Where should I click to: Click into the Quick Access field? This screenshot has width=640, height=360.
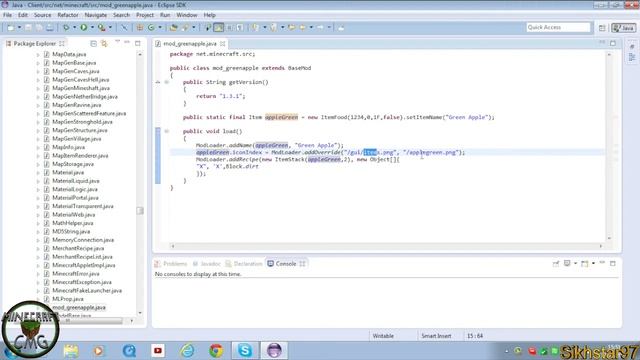[558, 27]
